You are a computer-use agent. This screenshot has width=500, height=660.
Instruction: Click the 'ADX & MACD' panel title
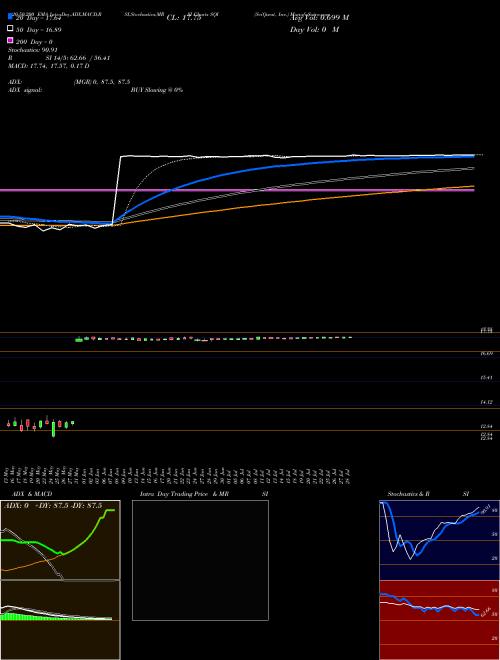click(30, 494)
